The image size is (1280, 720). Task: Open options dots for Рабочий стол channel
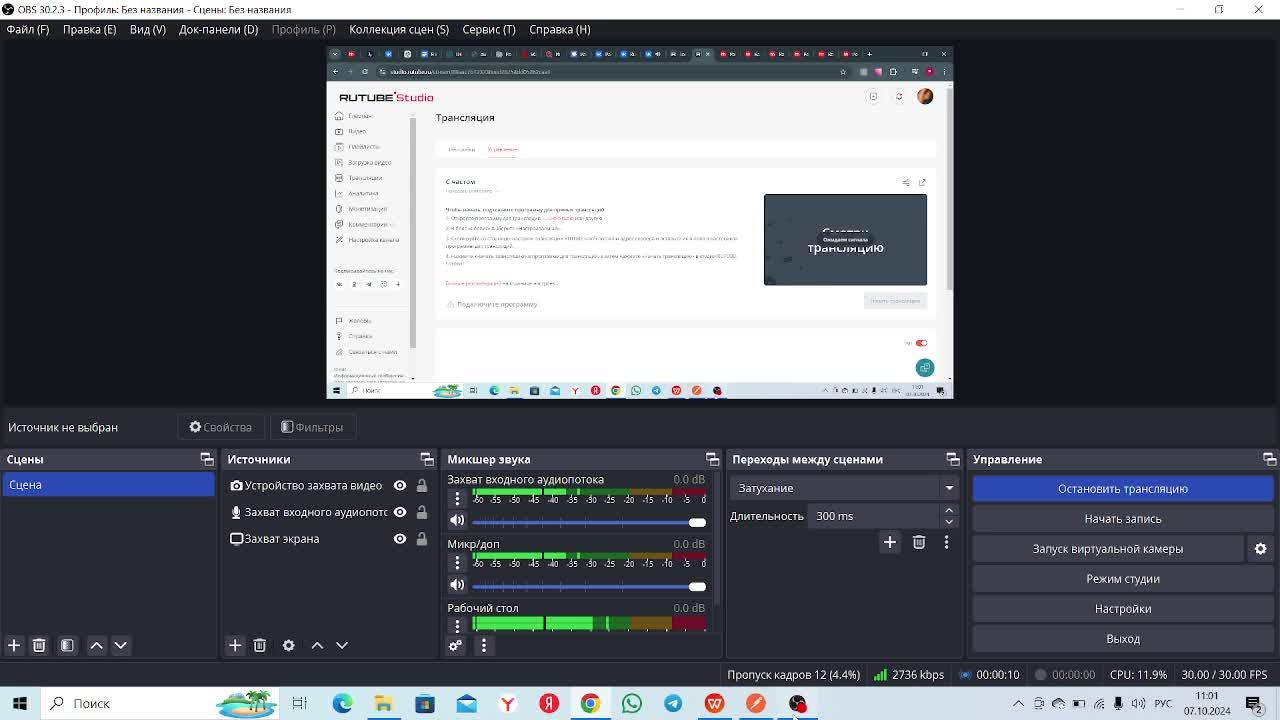click(457, 625)
